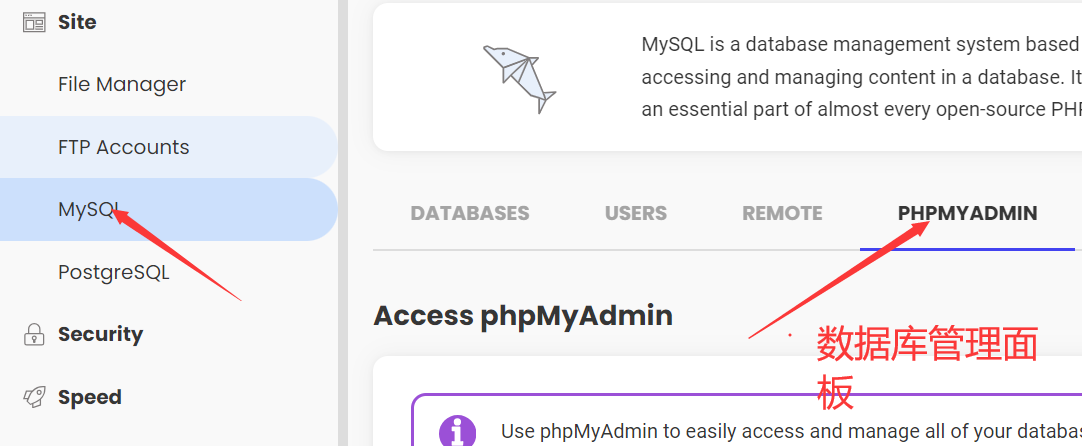Image resolution: width=1082 pixels, height=446 pixels.
Task: Click the MySQL origami dolphin logo
Action: pyautogui.click(x=518, y=77)
